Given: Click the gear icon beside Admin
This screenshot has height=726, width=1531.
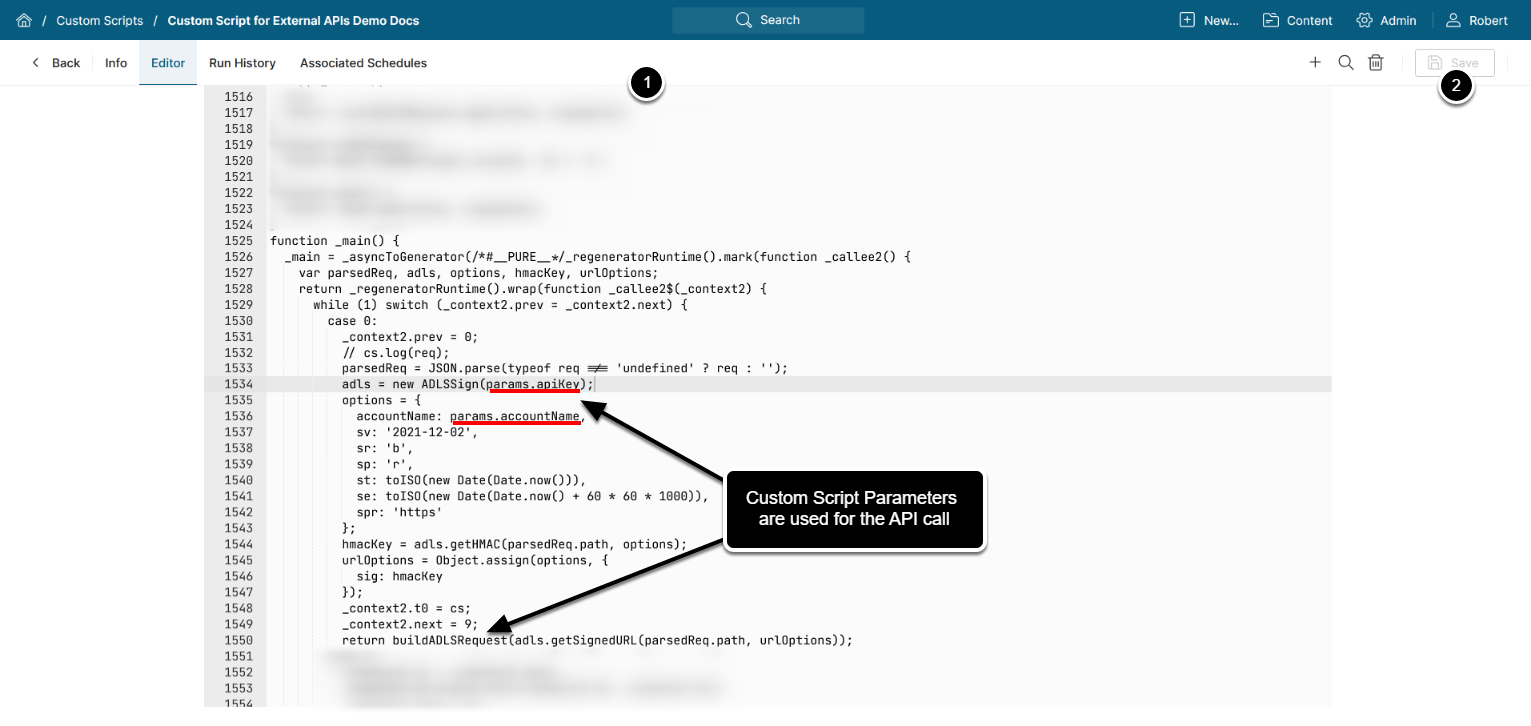Looking at the screenshot, I should point(1364,20).
